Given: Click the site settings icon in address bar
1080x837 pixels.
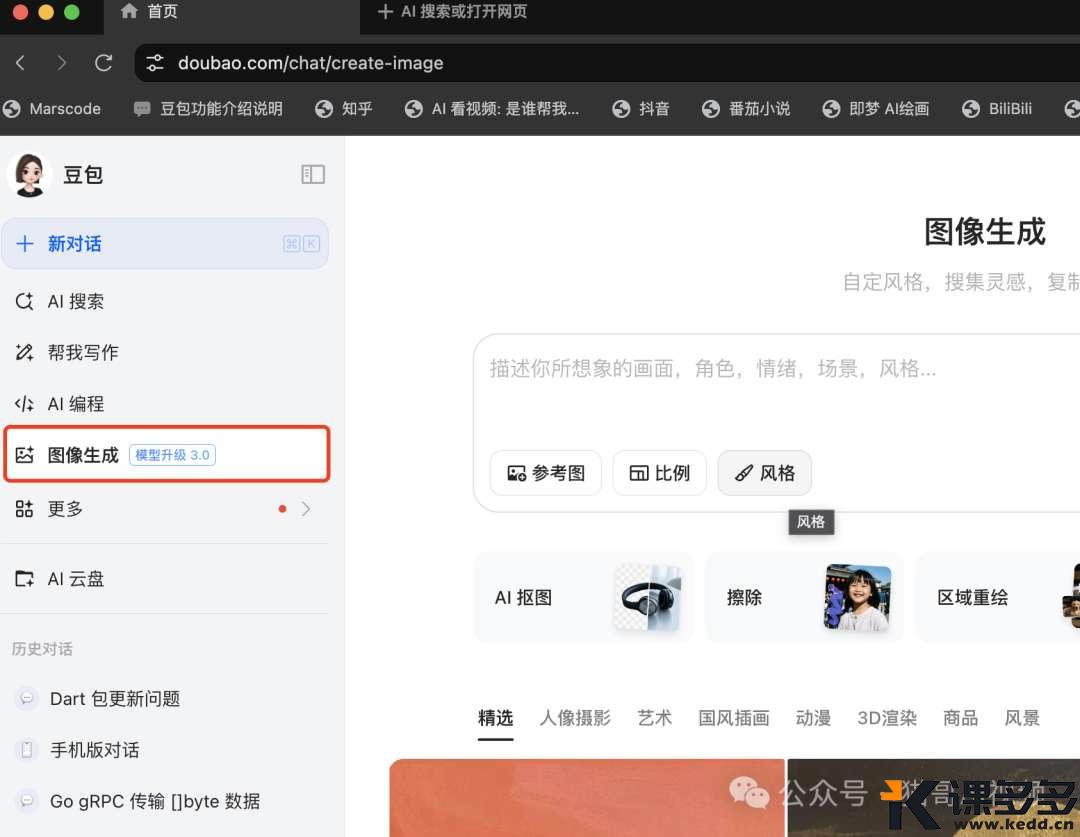Looking at the screenshot, I should click(x=155, y=63).
